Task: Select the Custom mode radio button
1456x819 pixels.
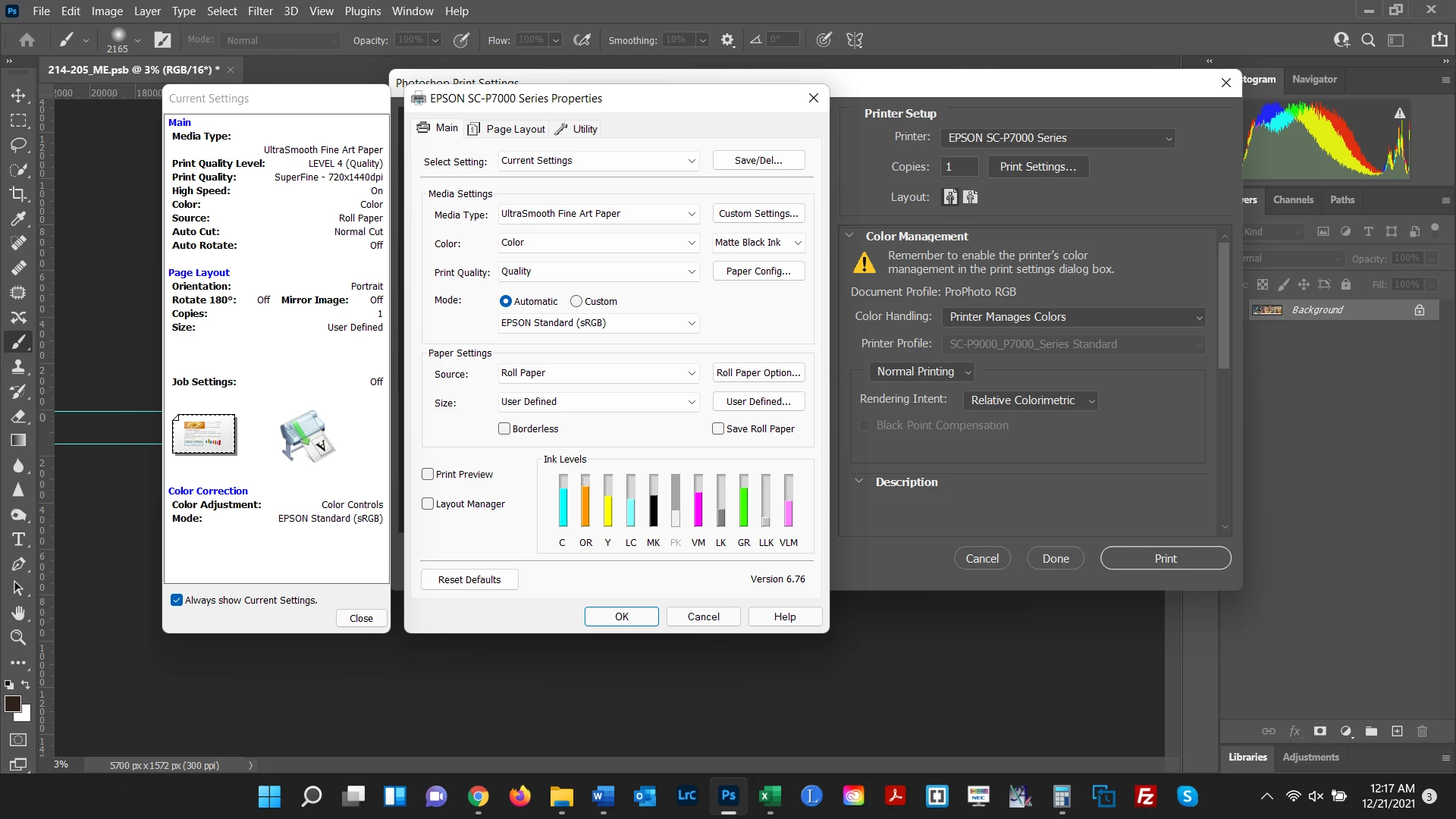Action: [576, 301]
